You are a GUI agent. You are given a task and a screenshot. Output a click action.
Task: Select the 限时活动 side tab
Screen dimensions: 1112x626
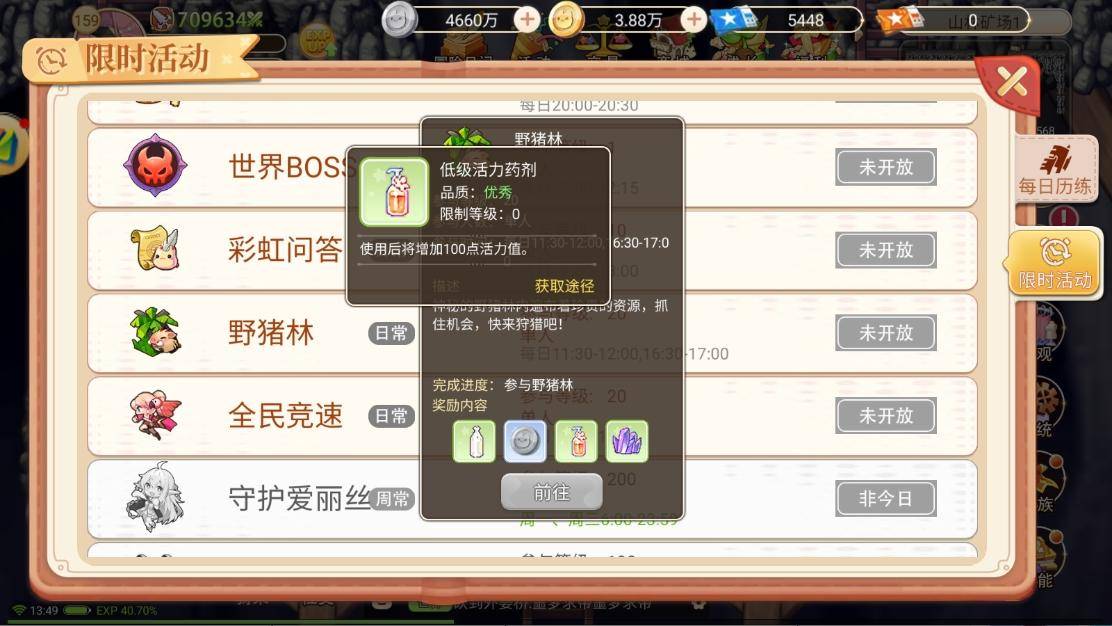(1055, 262)
